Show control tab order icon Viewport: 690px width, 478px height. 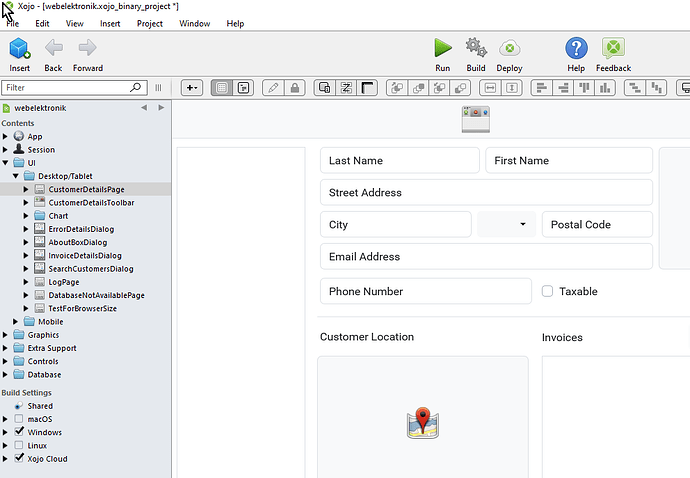[324, 88]
